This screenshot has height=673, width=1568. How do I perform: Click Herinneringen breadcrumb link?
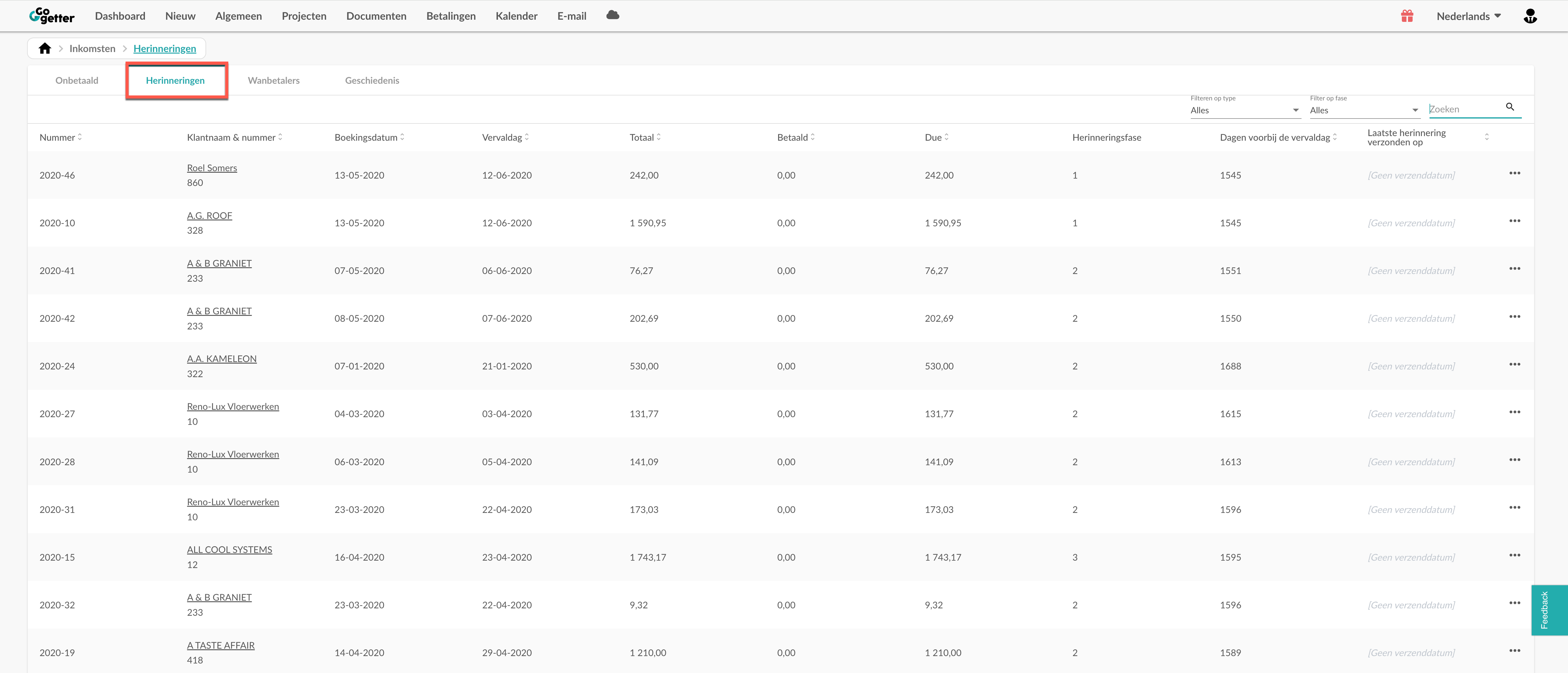[164, 49]
